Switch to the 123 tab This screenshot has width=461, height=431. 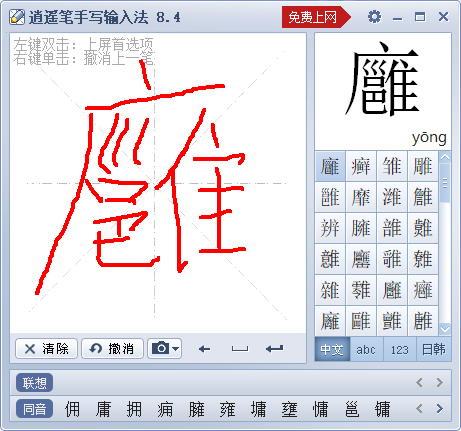(x=400, y=349)
